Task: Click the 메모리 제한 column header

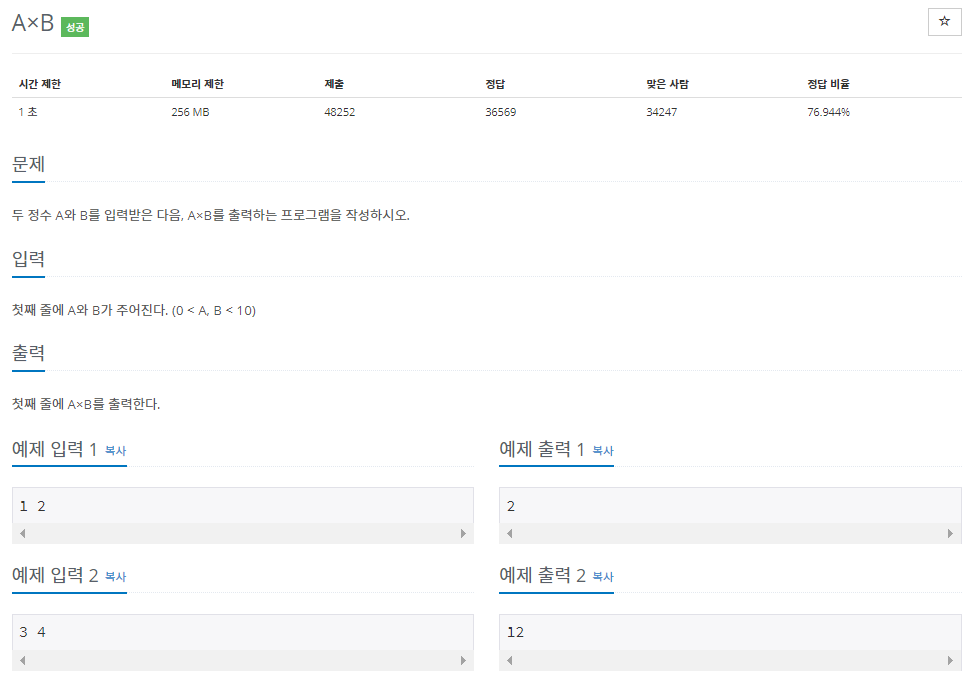Action: click(198, 84)
